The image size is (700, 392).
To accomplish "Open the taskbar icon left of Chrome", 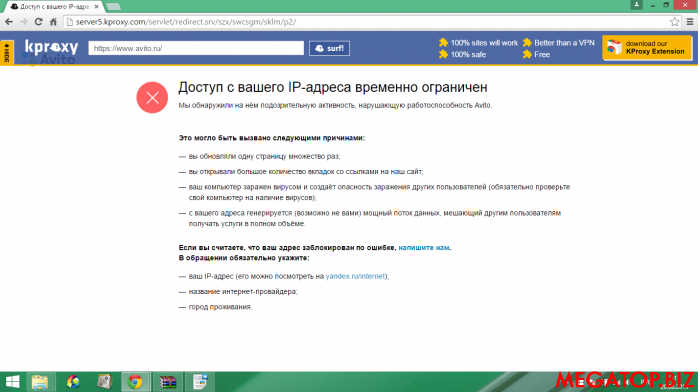I will tap(104, 382).
